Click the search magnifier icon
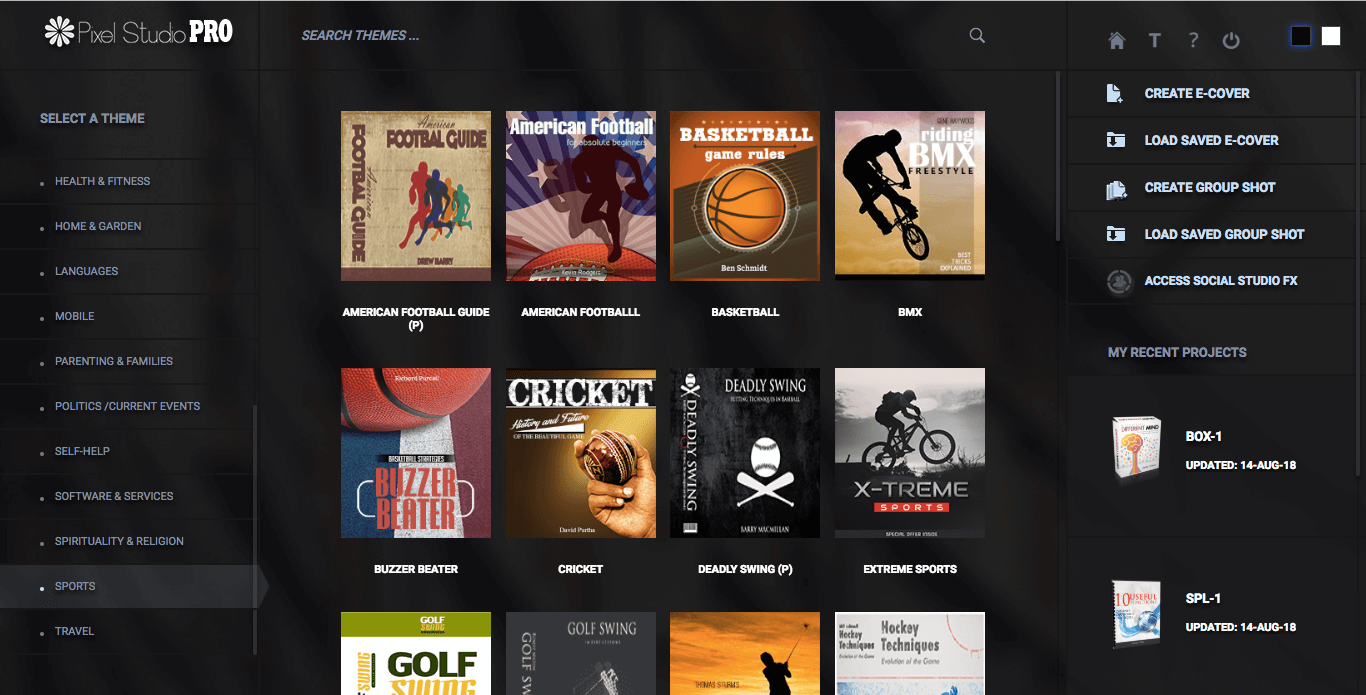The image size is (1366, 695). coord(977,35)
